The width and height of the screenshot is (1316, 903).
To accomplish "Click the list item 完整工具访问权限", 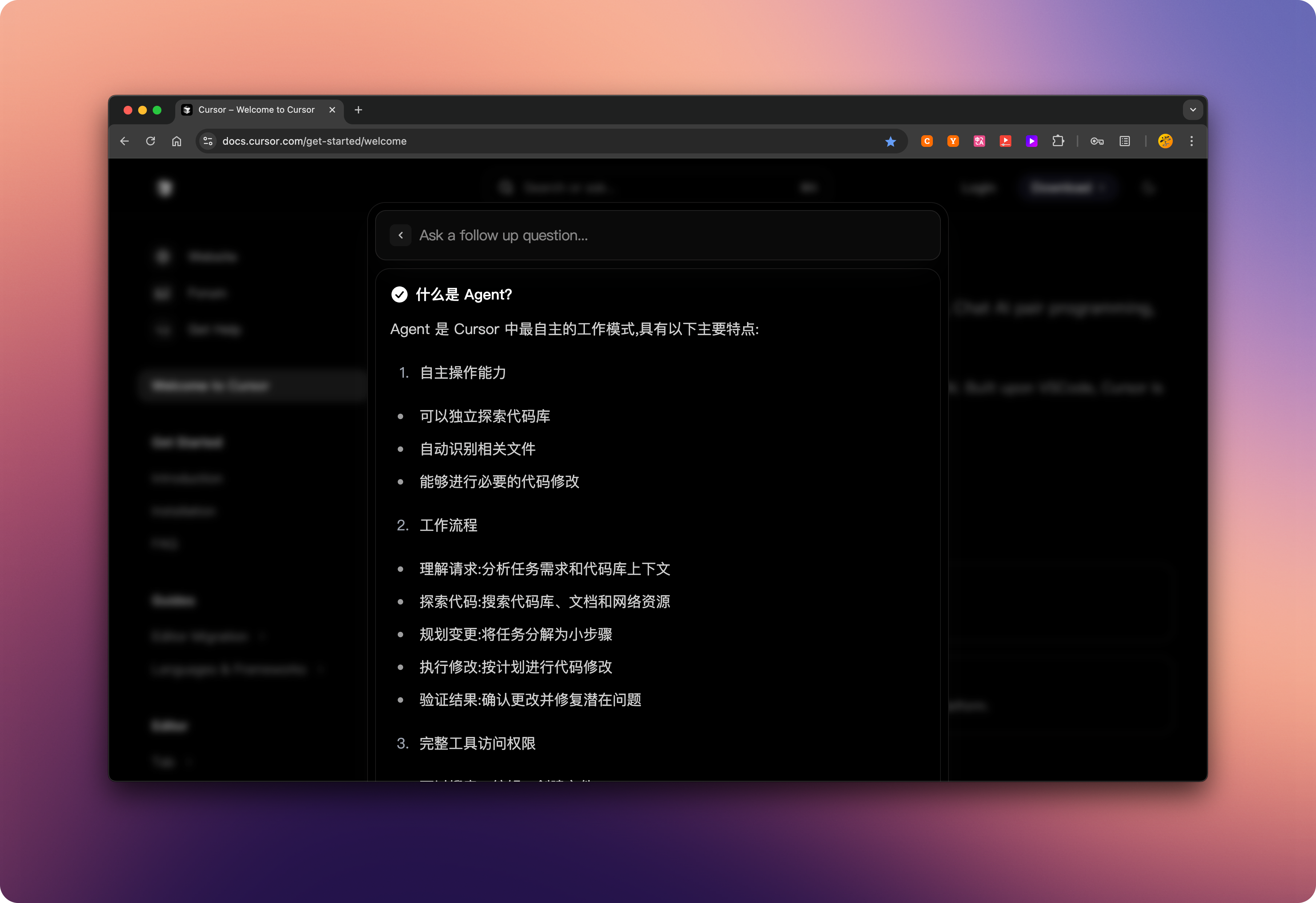I will click(477, 743).
